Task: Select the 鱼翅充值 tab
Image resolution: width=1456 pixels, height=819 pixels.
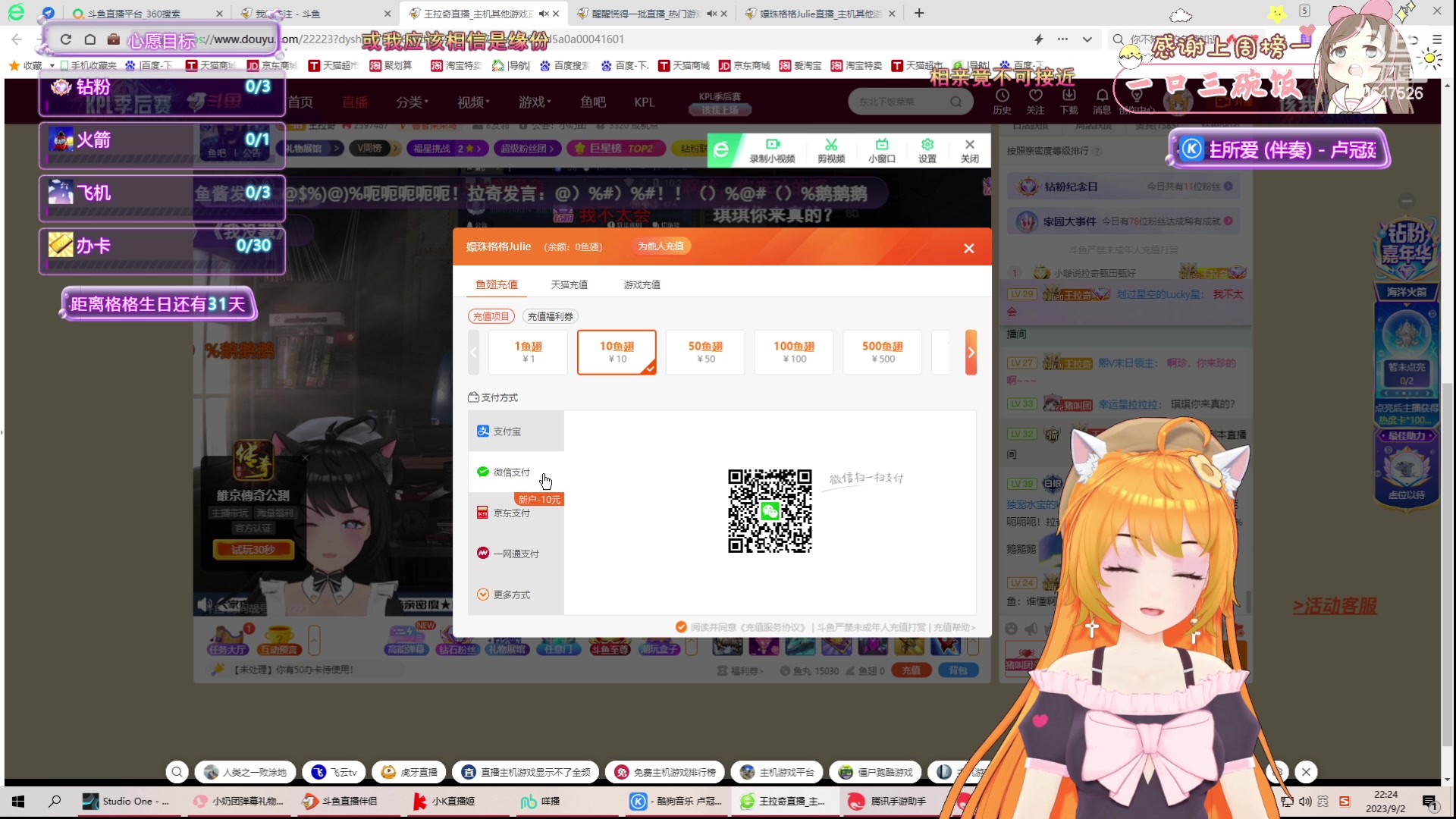Action: pyautogui.click(x=497, y=284)
